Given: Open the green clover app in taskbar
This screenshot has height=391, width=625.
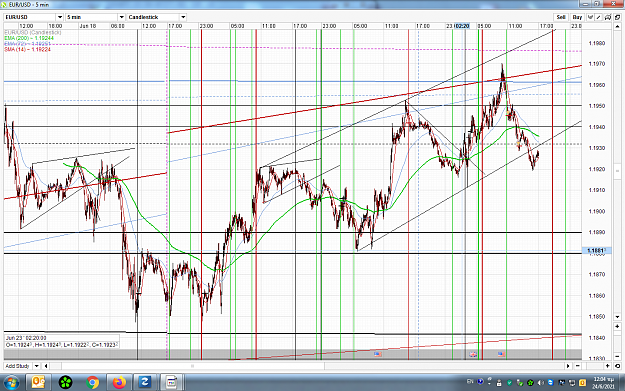Looking at the screenshot, I should click(65, 383).
